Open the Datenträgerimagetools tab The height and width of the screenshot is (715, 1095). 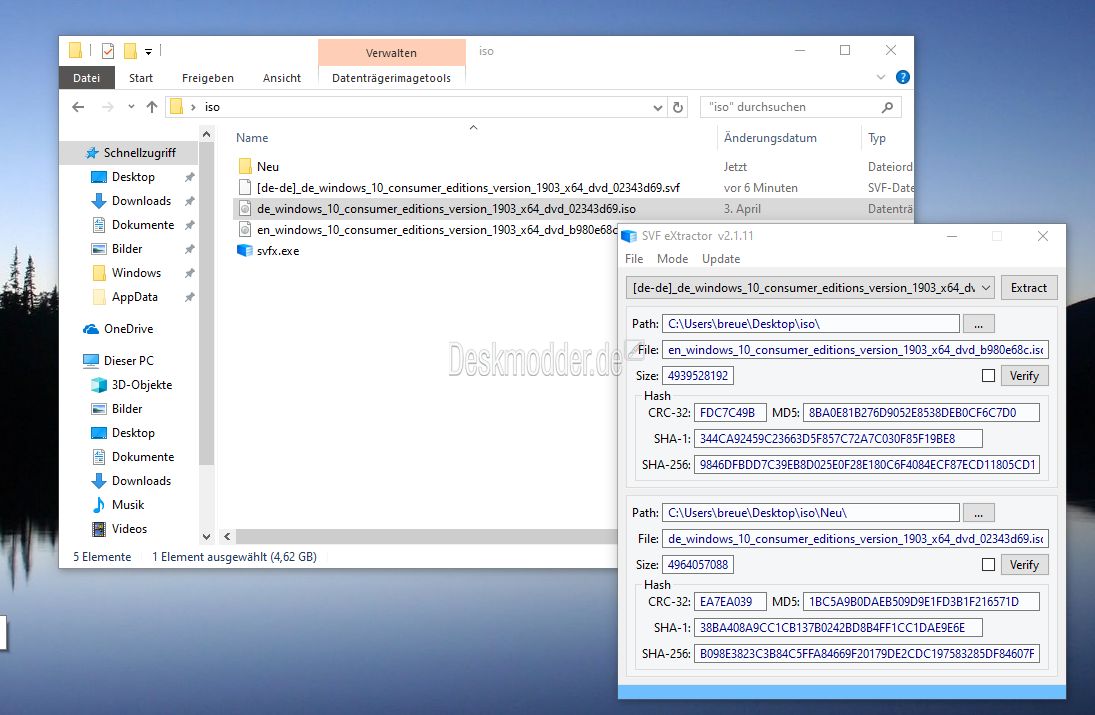pyautogui.click(x=391, y=78)
